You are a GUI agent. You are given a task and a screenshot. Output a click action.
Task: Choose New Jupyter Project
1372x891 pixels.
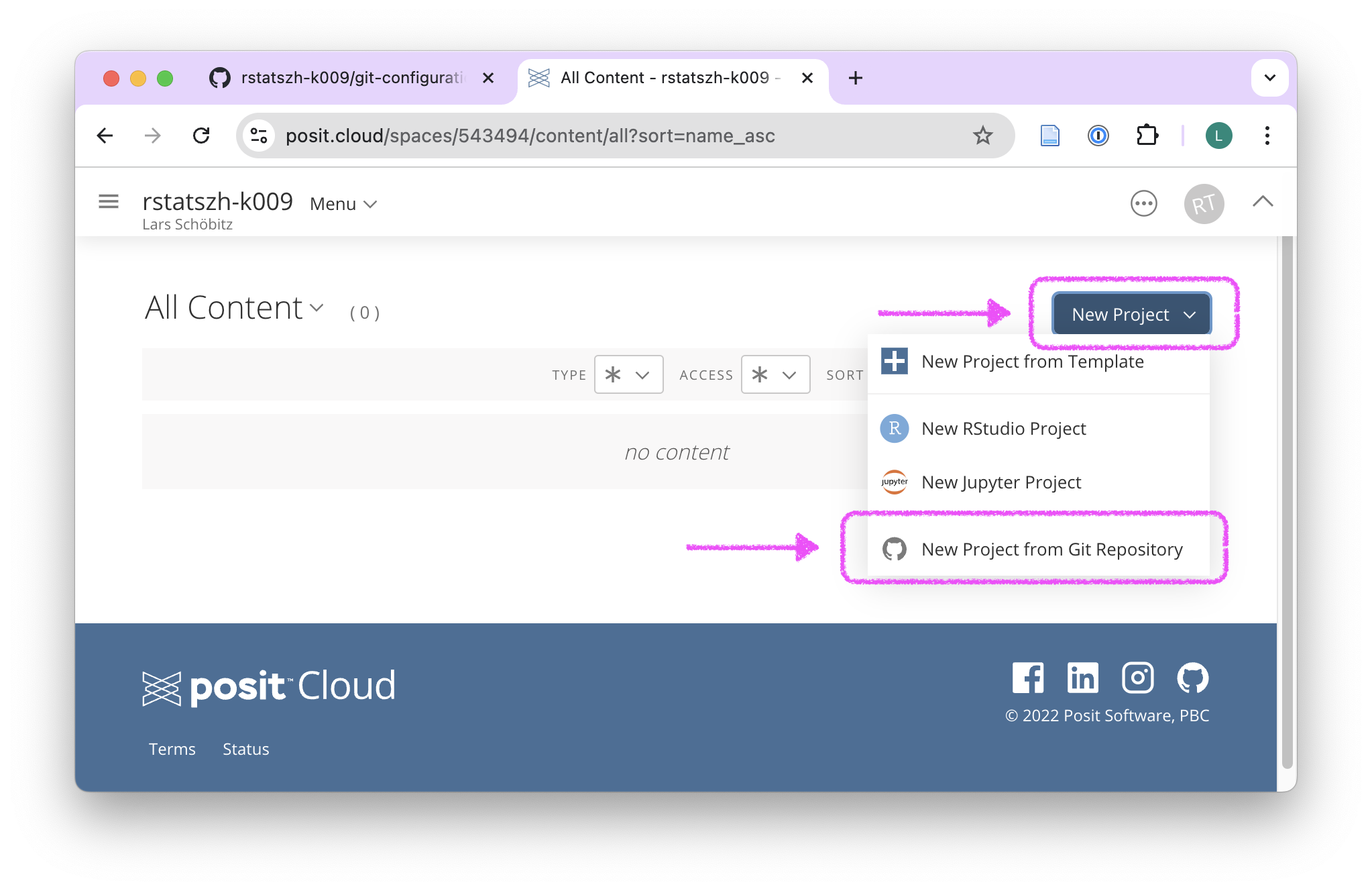tap(1038, 482)
